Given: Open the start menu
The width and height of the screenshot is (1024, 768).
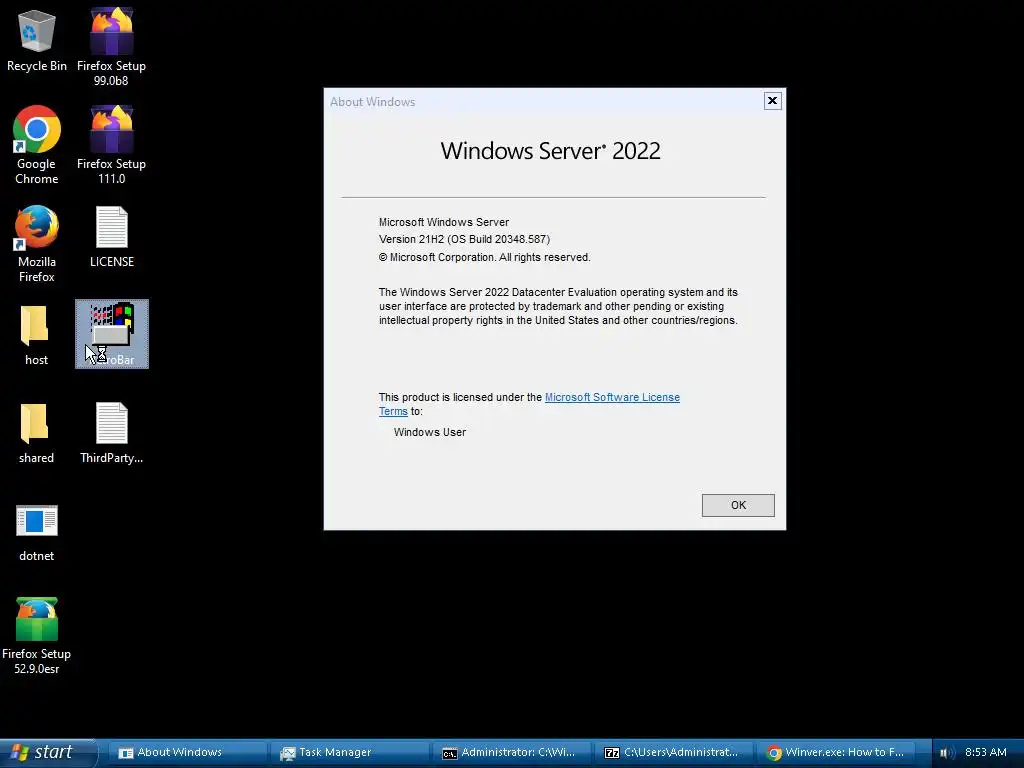Looking at the screenshot, I should (x=48, y=752).
